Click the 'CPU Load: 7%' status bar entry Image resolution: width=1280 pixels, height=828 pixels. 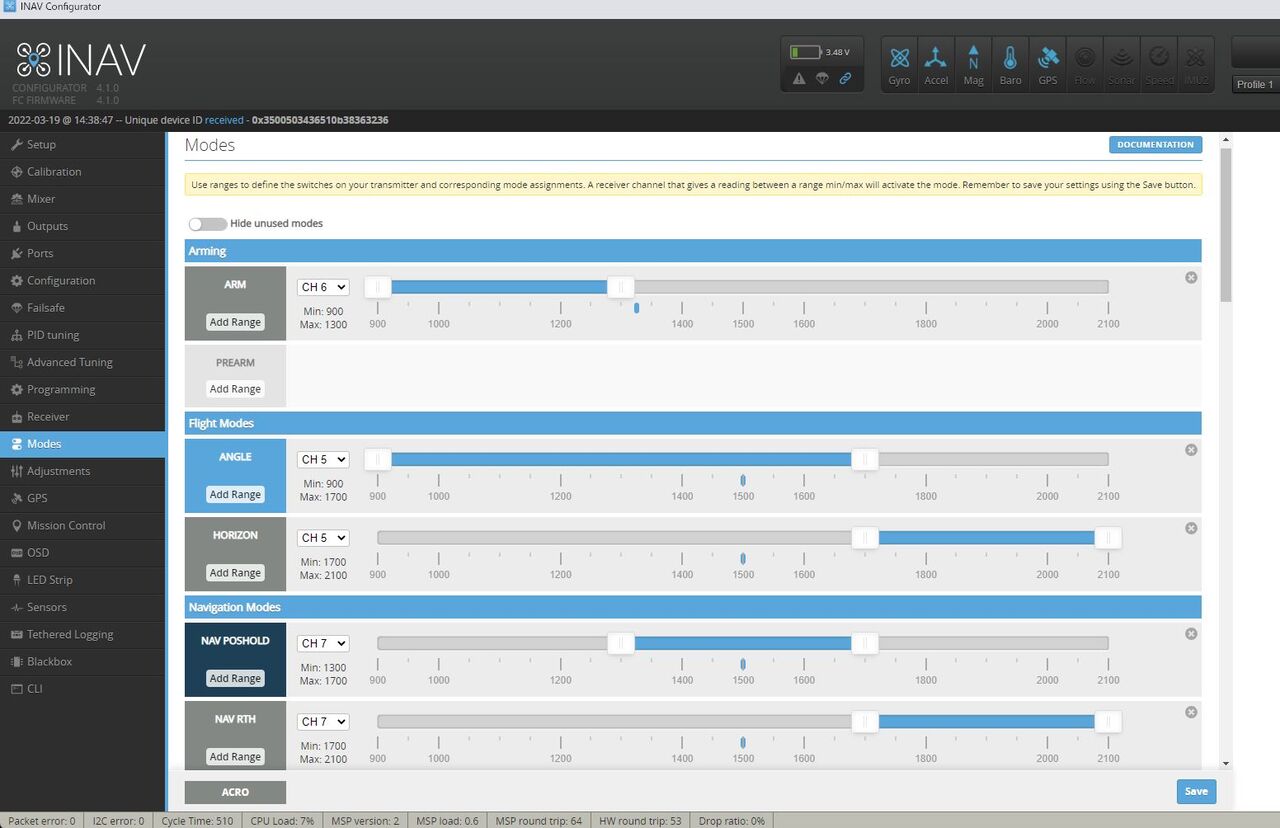click(x=282, y=821)
